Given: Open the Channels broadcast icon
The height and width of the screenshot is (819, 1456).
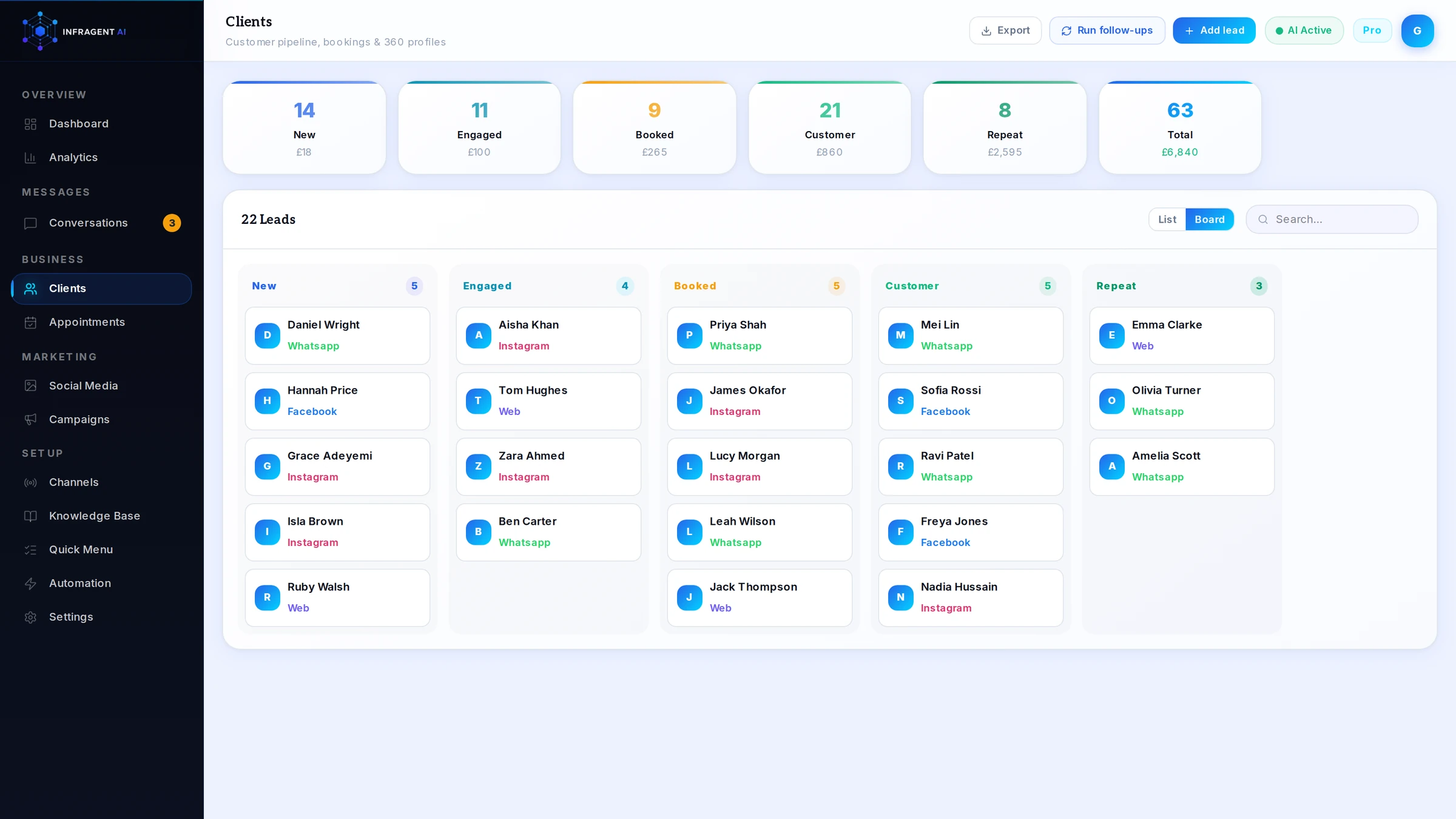Looking at the screenshot, I should 30,483.
